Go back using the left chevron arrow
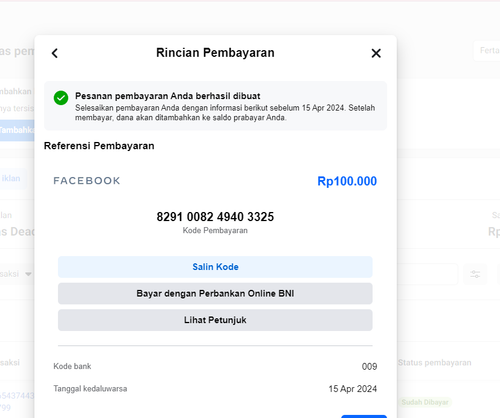Viewport: 500px width, 418px height. [x=55, y=53]
